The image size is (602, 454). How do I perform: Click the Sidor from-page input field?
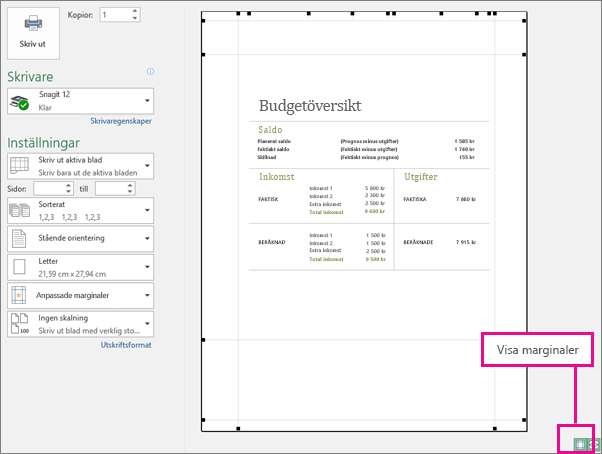click(53, 188)
